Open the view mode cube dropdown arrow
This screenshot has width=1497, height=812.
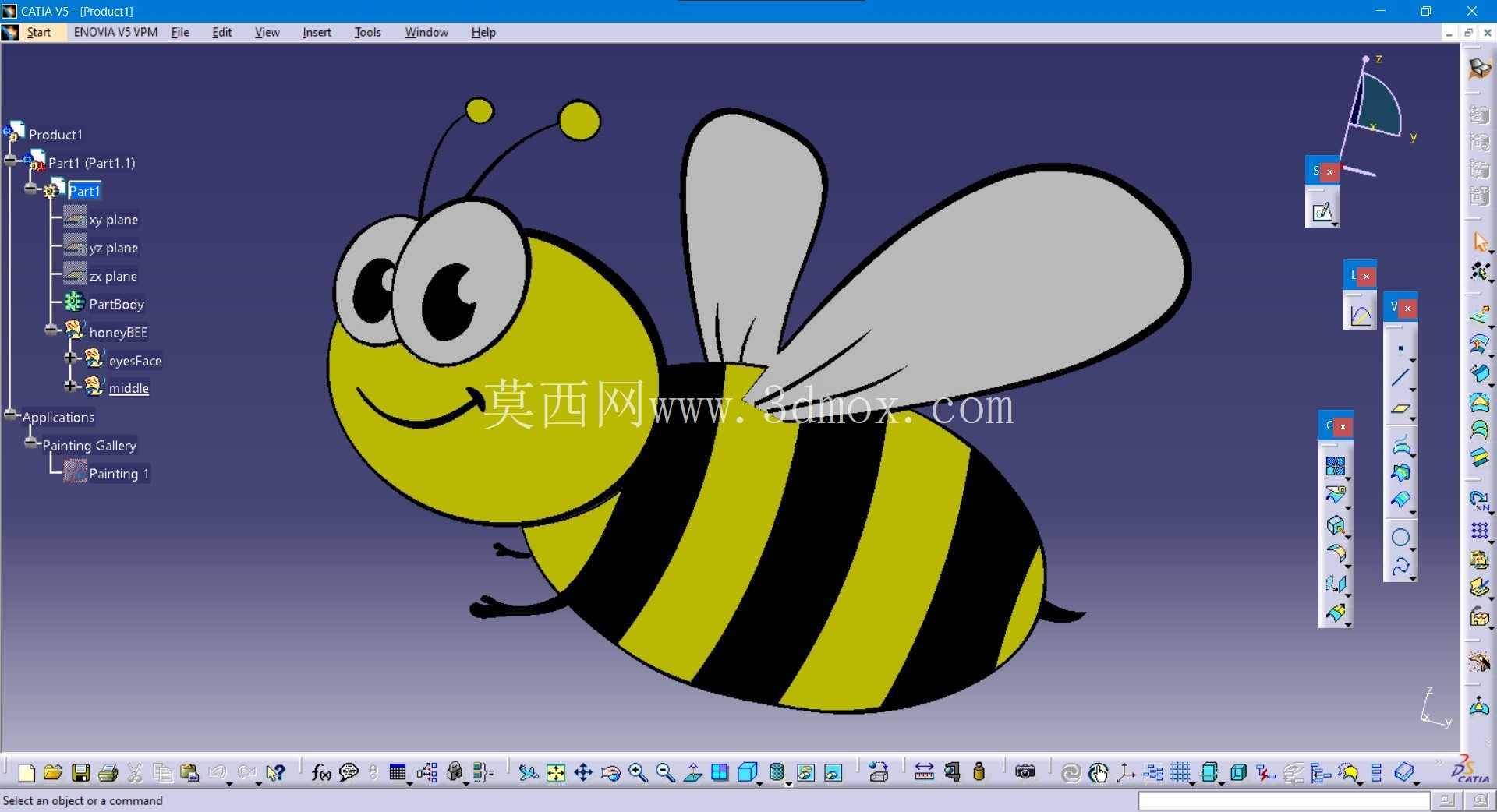pyautogui.click(x=760, y=783)
